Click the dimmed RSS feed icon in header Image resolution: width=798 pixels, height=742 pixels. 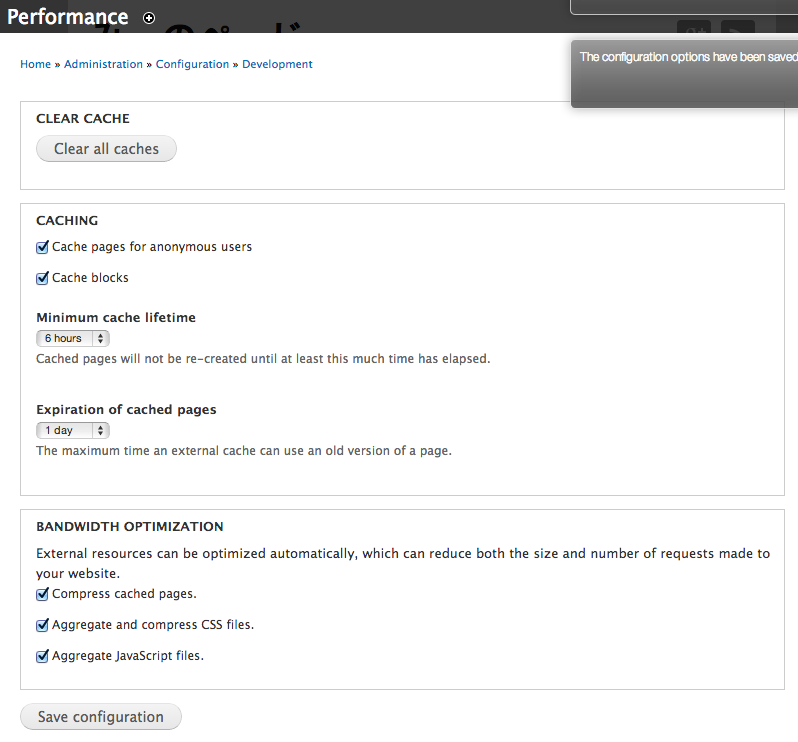pyautogui.click(x=738, y=30)
